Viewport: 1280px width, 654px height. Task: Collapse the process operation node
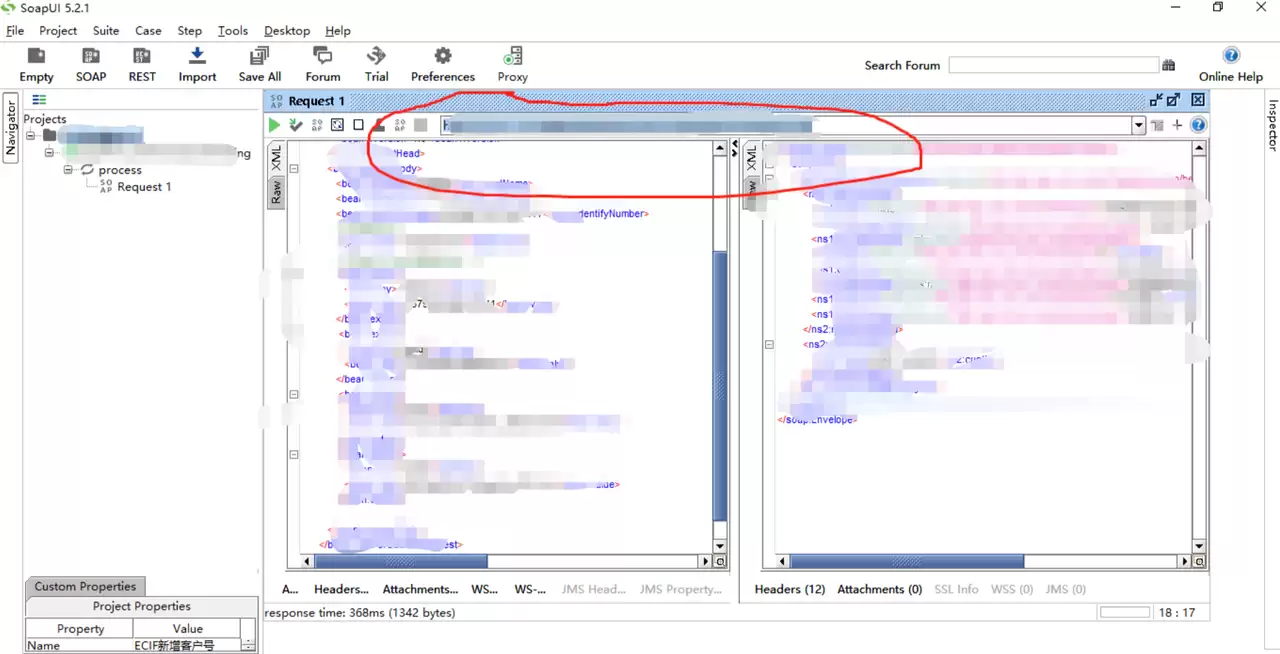coord(69,170)
